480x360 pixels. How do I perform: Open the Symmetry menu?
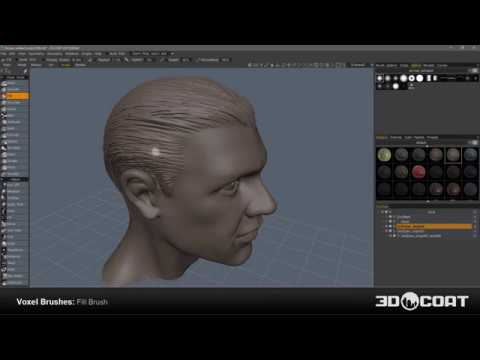(36, 53)
